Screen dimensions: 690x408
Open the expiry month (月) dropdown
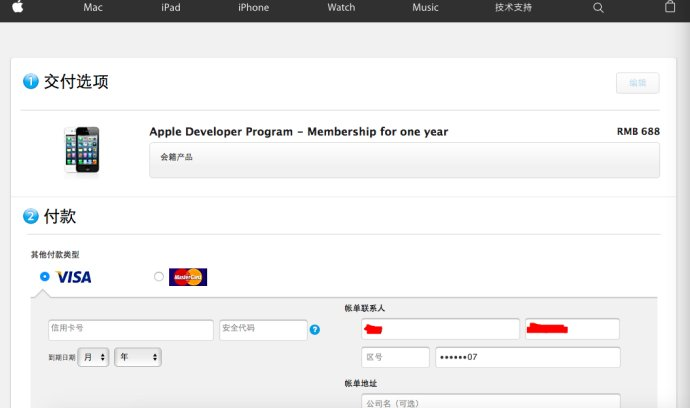[x=93, y=357]
